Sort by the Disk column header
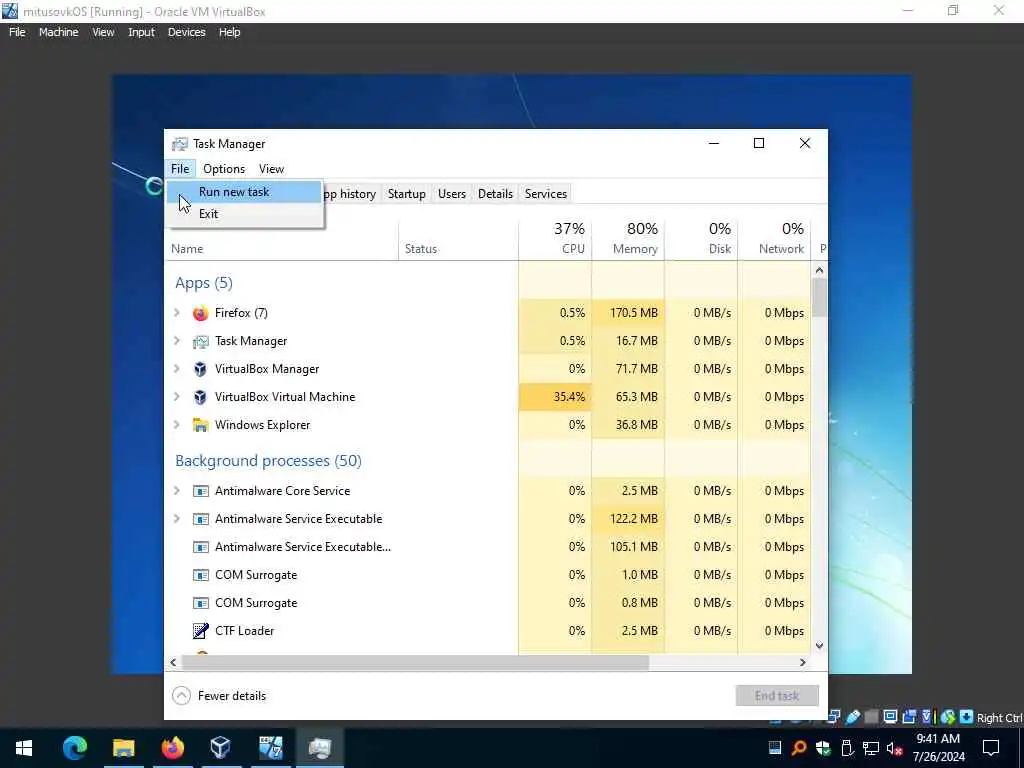The image size is (1024, 768). pos(701,239)
